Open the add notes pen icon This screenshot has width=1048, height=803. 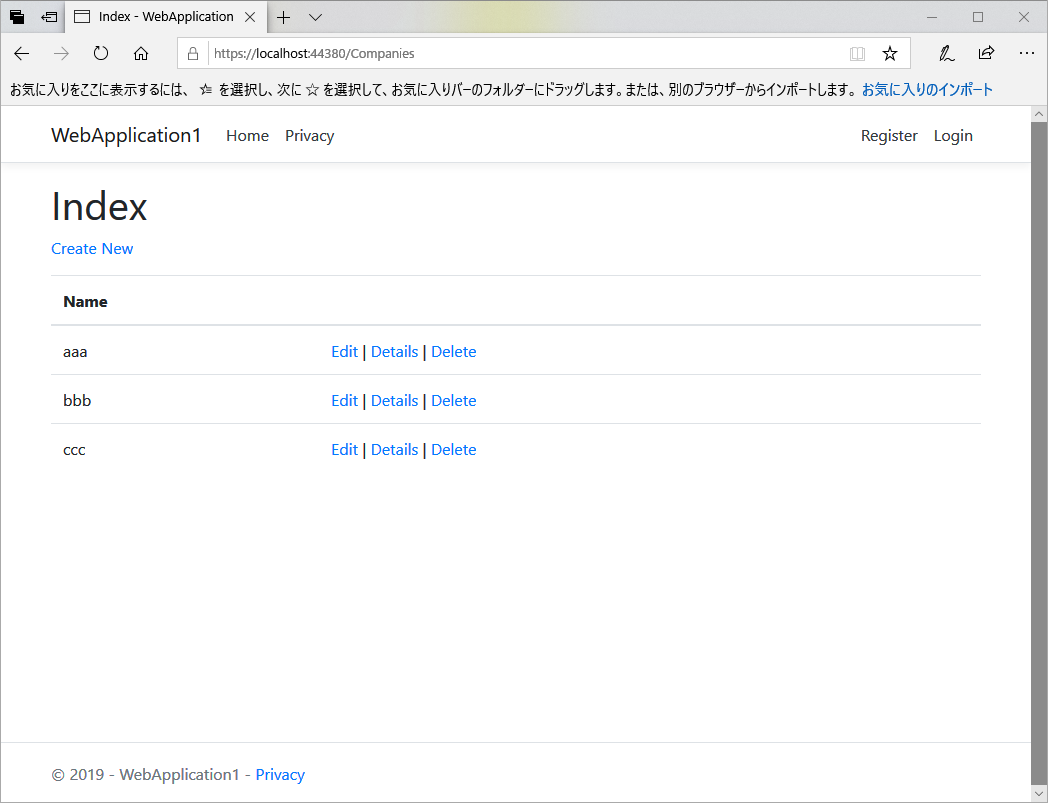(x=946, y=53)
